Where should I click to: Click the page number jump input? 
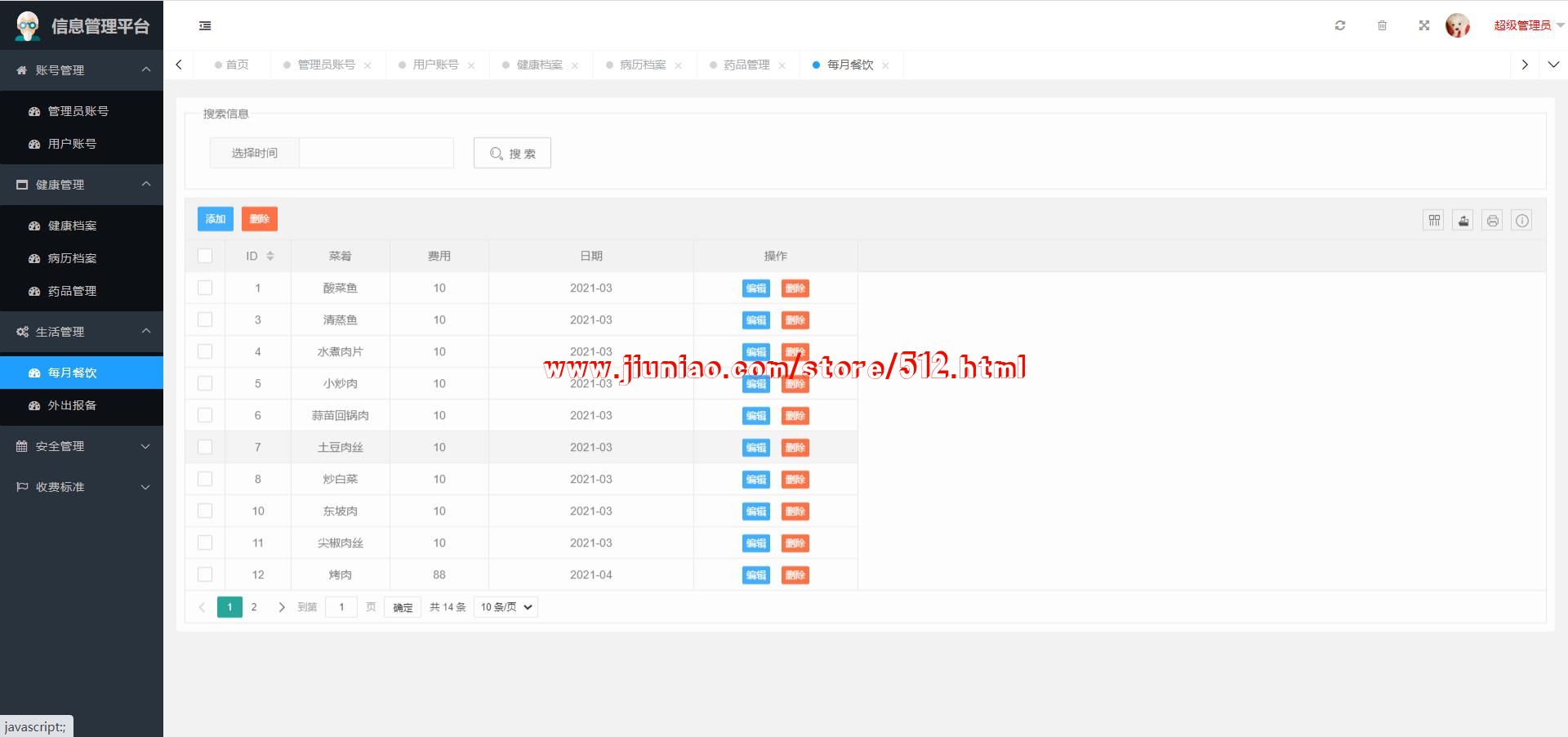point(341,607)
